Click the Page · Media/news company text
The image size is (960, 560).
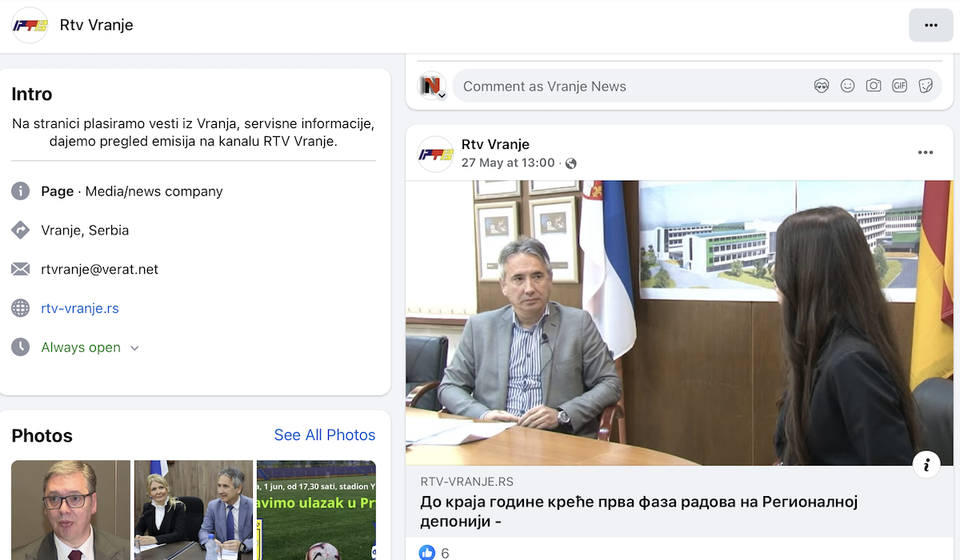pos(132,192)
